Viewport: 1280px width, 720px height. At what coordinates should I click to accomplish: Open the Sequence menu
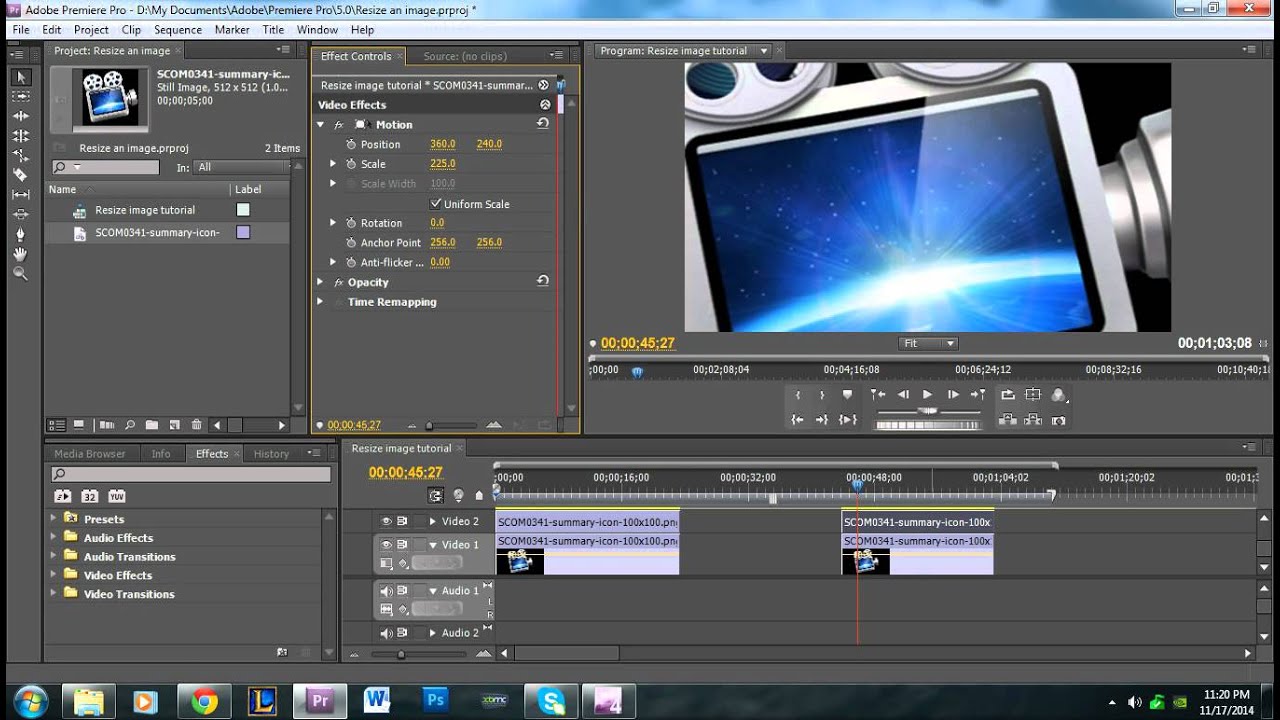(x=178, y=30)
